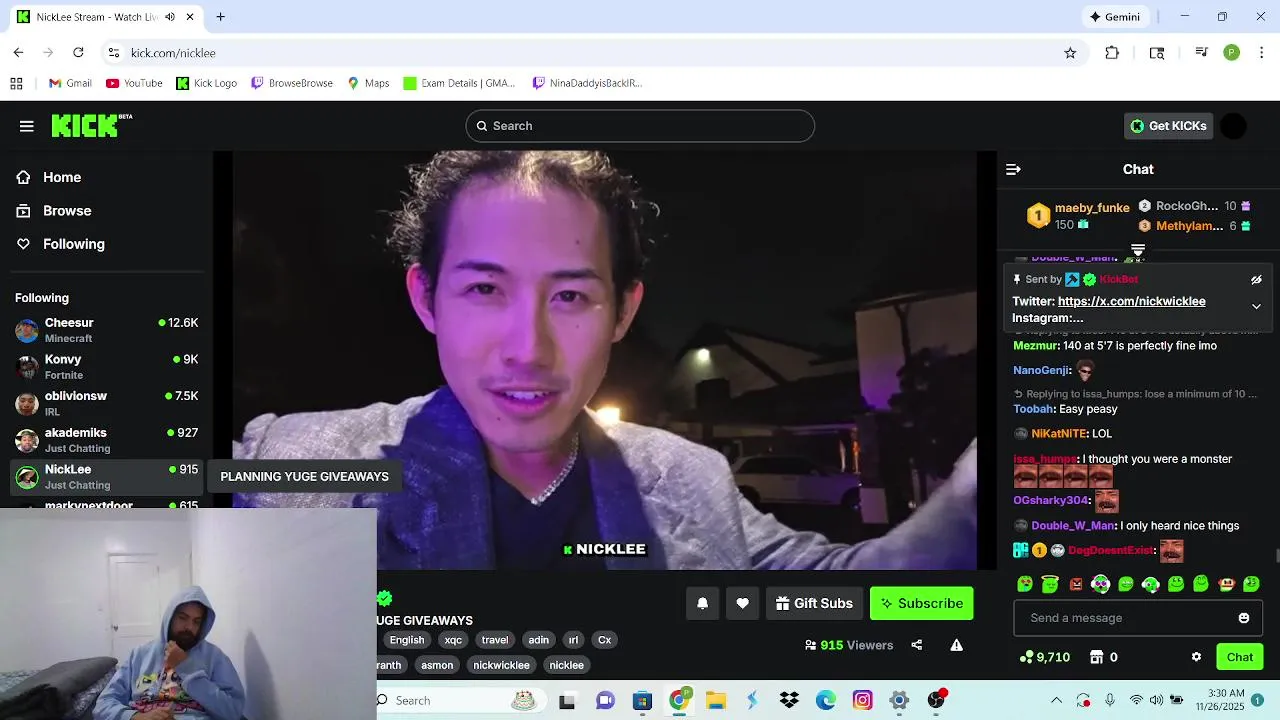Screen dimensions: 1280x720
Task: Open Konvy's Fortnite channel
Action: [x=106, y=367]
